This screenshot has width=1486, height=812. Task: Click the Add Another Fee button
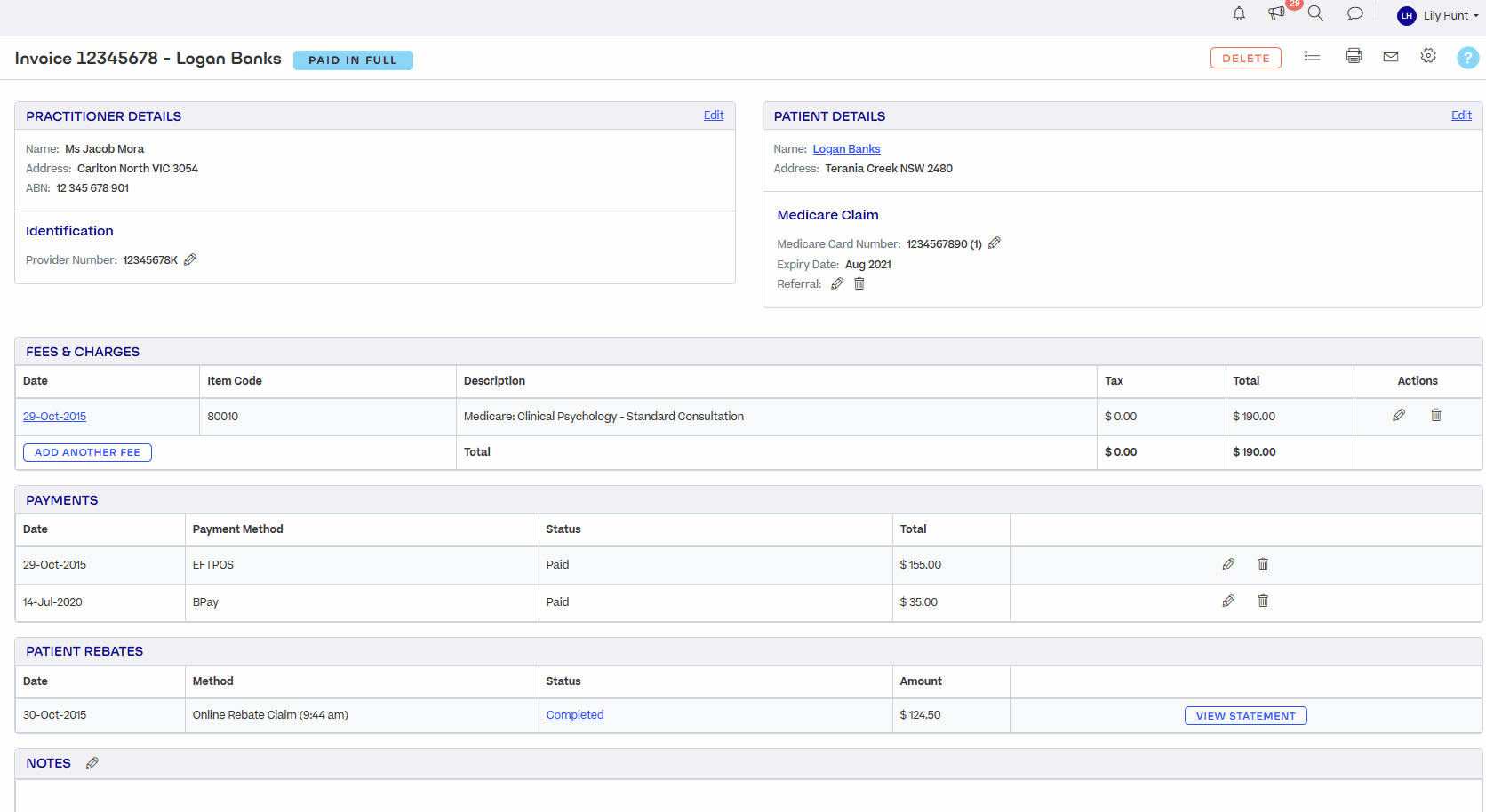pyautogui.click(x=87, y=453)
